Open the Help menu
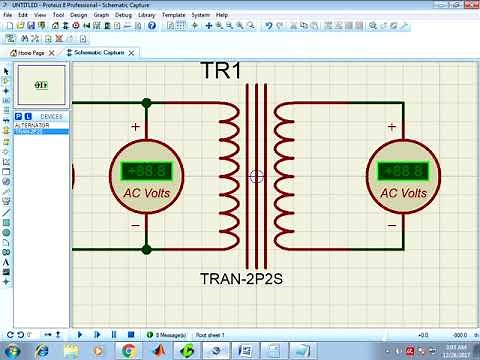Viewport: 480px width, 360px height. [222, 15]
